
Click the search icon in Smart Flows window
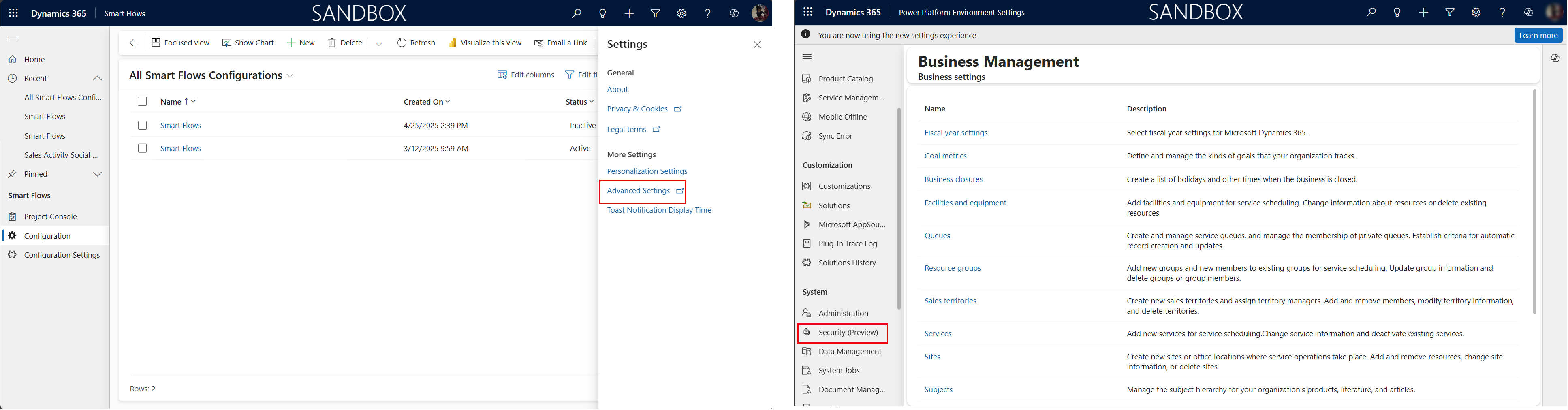[x=577, y=13]
